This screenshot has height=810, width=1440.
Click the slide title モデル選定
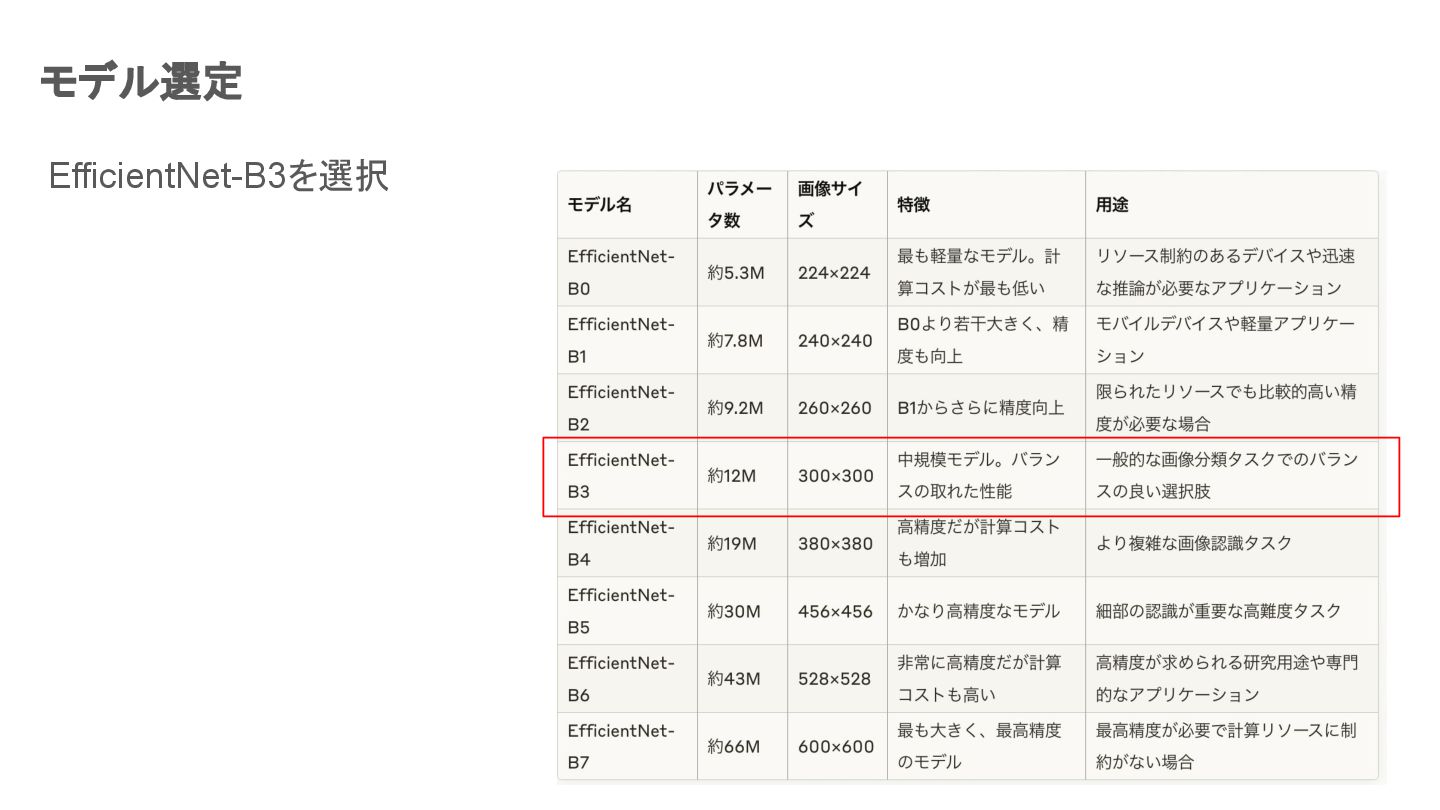pos(141,82)
